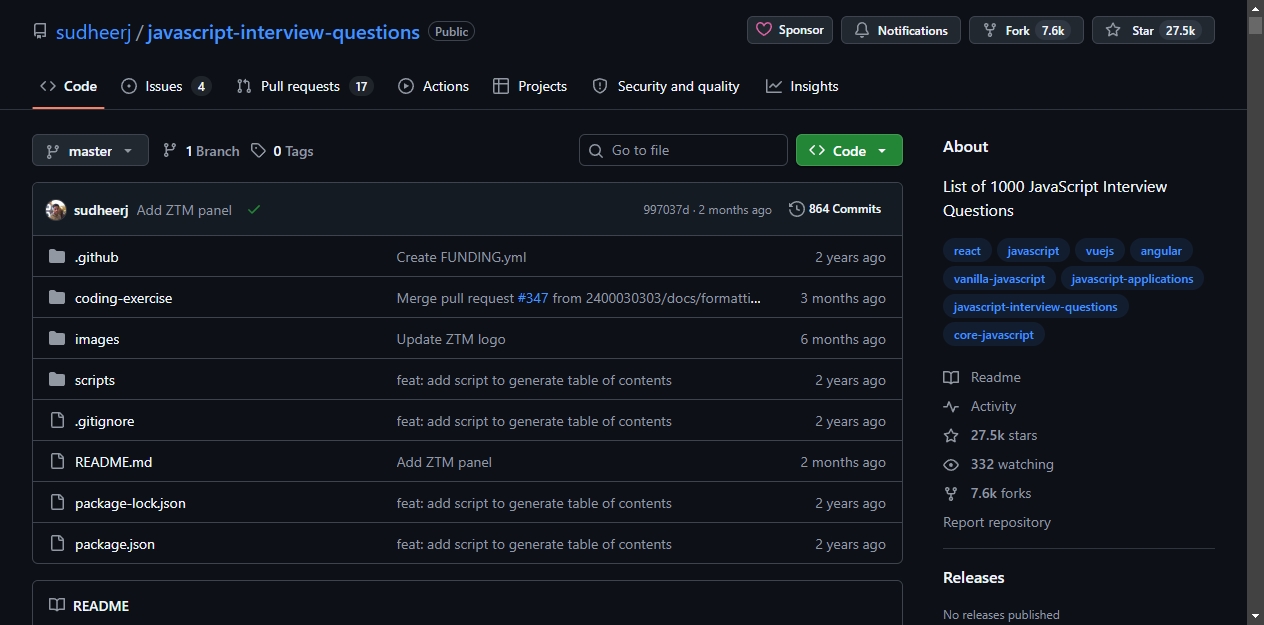Fork the repository via Fork button

click(1026, 30)
